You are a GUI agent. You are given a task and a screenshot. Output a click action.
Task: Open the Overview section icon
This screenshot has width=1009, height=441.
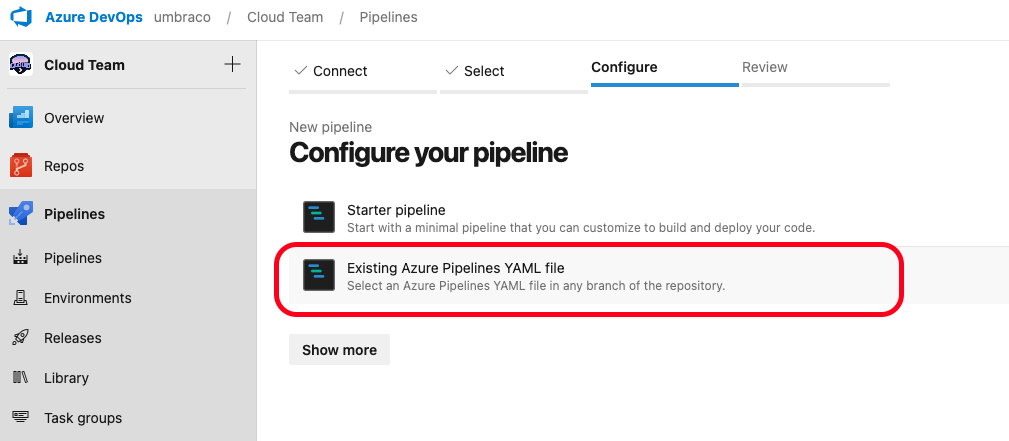[x=21, y=118]
